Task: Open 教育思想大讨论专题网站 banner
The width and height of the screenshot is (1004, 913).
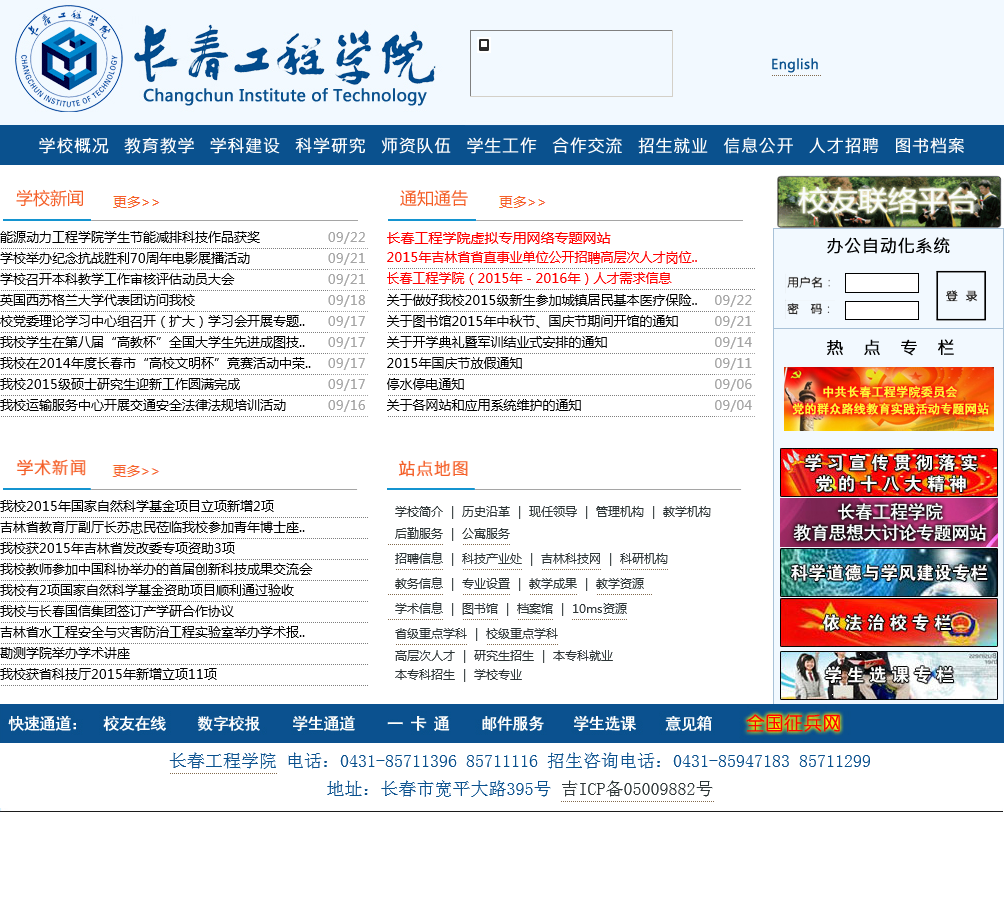Action: [x=889, y=522]
